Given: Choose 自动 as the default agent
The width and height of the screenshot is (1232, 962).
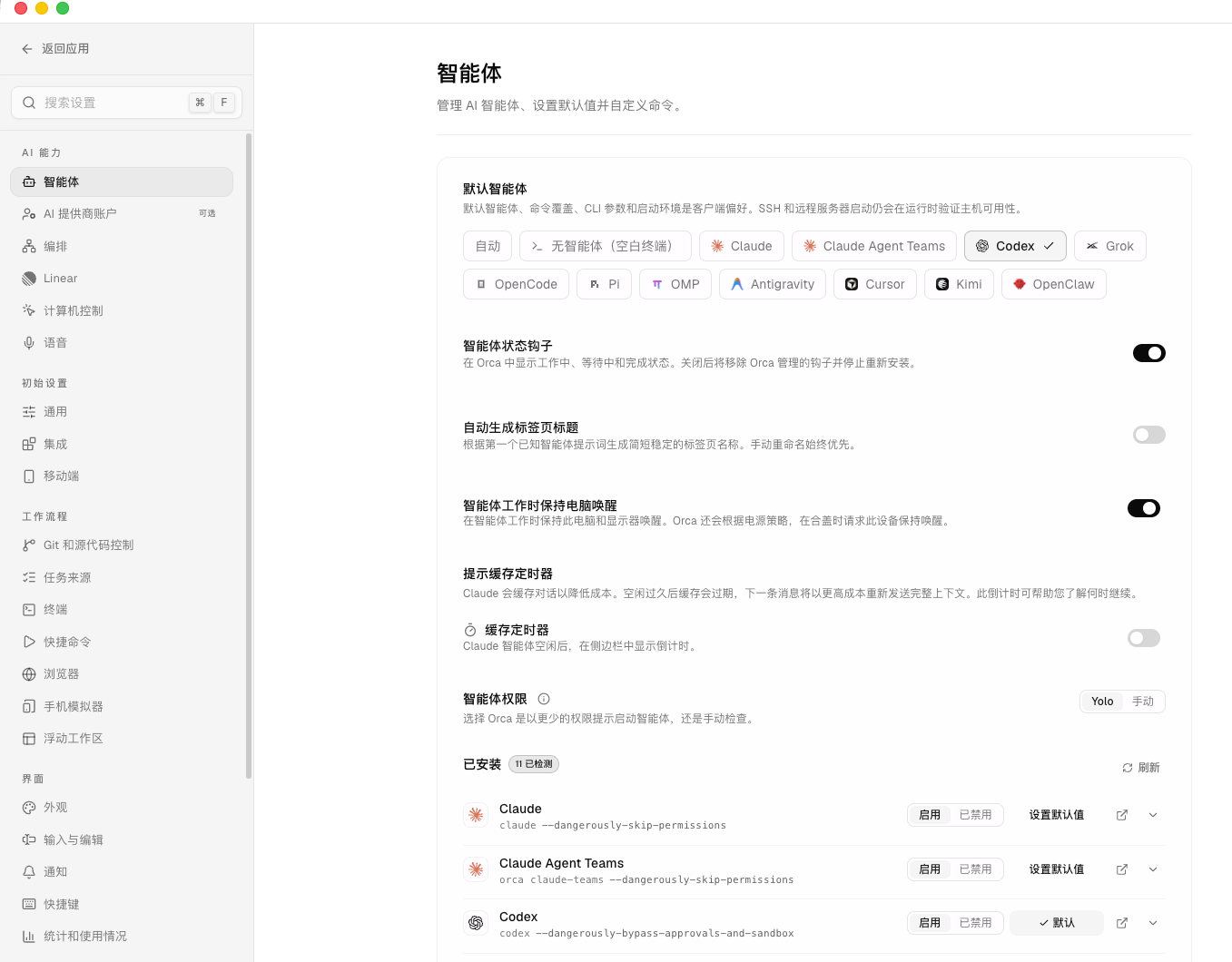Looking at the screenshot, I should 488,246.
